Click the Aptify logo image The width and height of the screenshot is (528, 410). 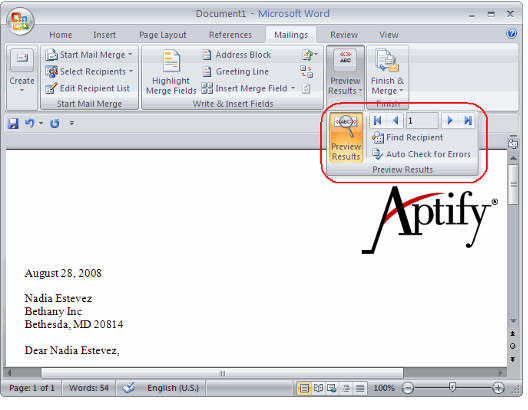click(x=430, y=220)
